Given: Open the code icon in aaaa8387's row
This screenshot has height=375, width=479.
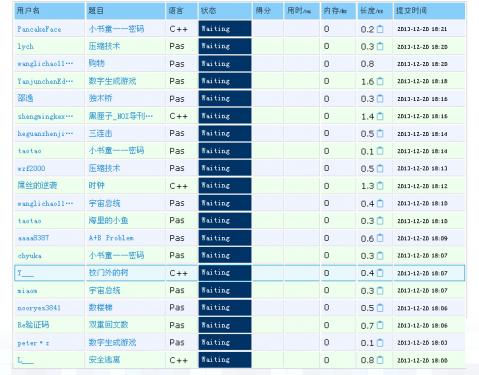Looking at the screenshot, I should pyautogui.click(x=380, y=238).
